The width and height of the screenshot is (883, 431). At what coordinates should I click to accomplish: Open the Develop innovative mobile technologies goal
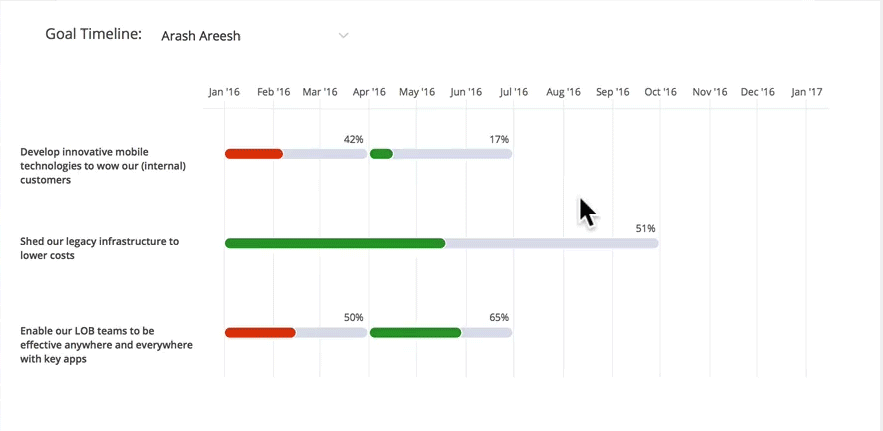tap(103, 166)
